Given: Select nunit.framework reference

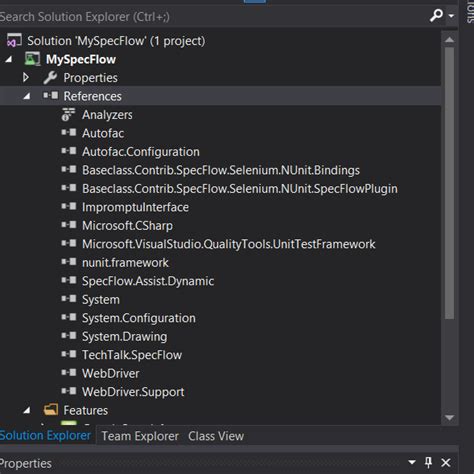Looking at the screenshot, I should [125, 263].
